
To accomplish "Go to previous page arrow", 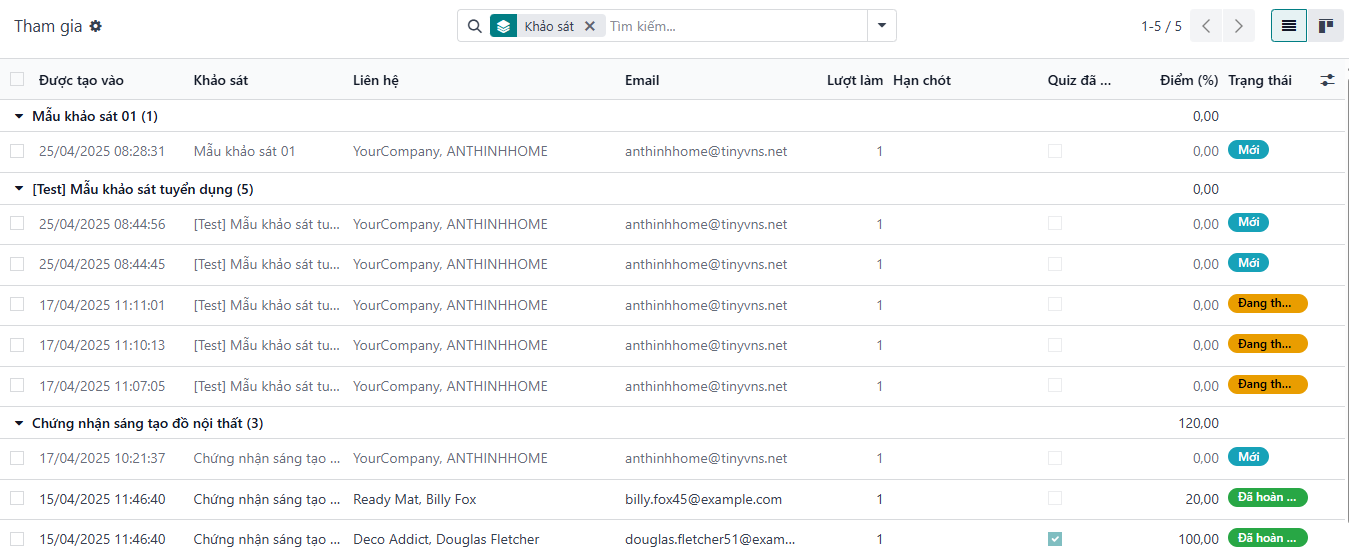I will tap(1206, 26).
